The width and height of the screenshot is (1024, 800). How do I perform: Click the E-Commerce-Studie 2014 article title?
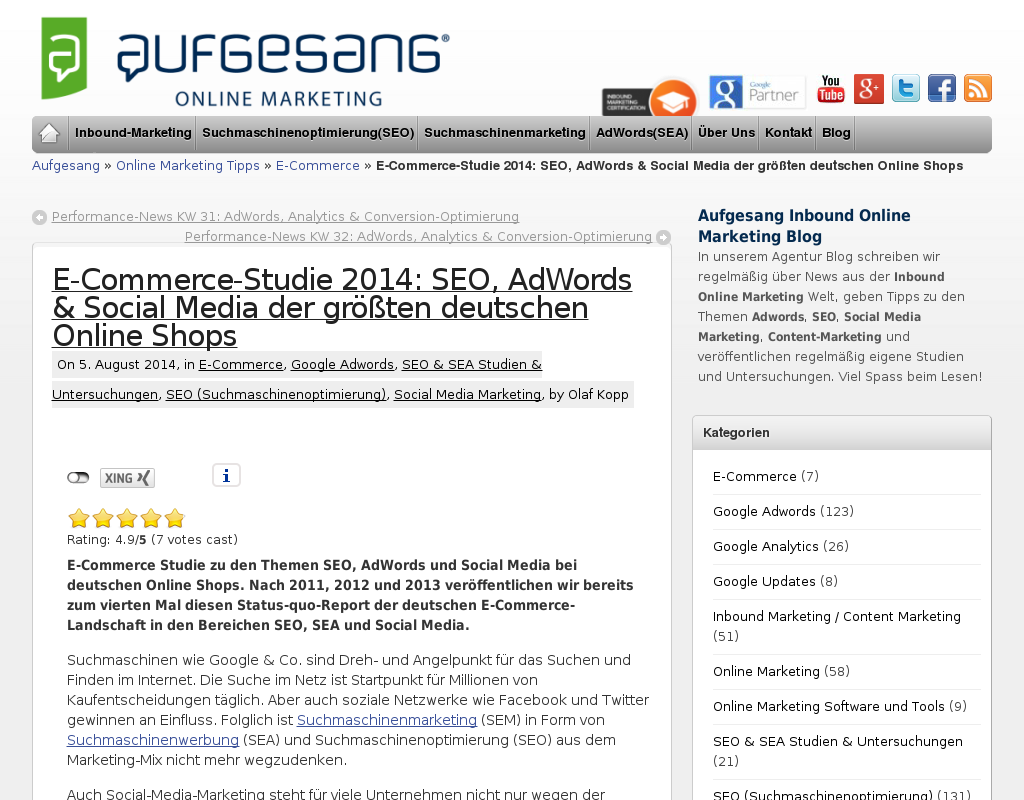pyautogui.click(x=342, y=308)
